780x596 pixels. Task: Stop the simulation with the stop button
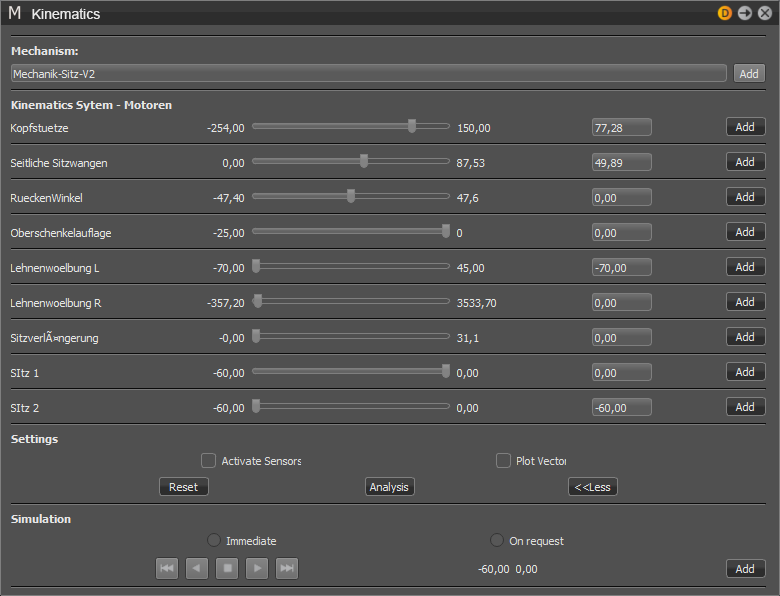227,569
